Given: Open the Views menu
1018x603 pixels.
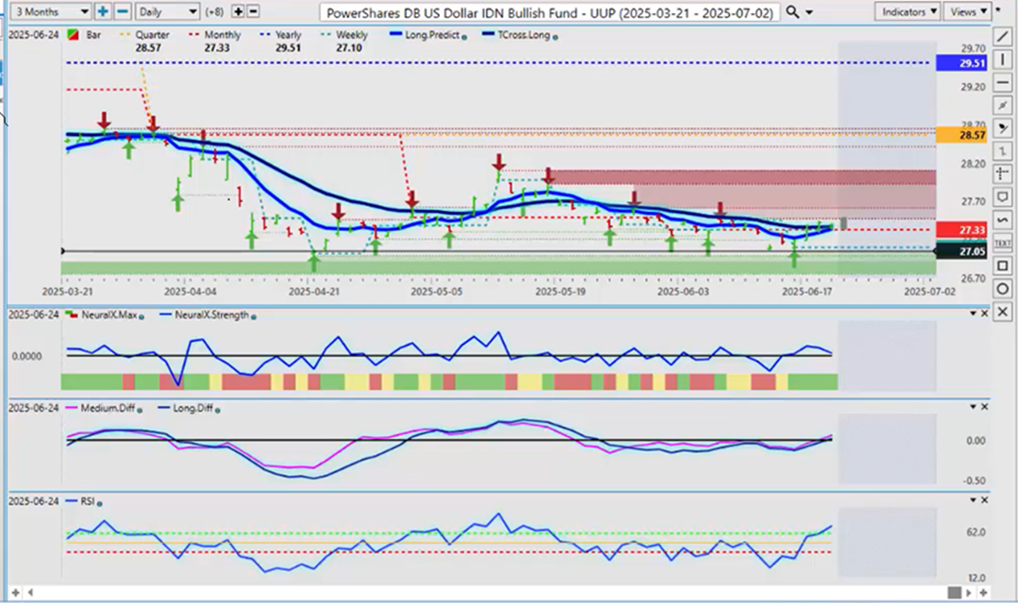Looking at the screenshot, I should click(x=967, y=12).
